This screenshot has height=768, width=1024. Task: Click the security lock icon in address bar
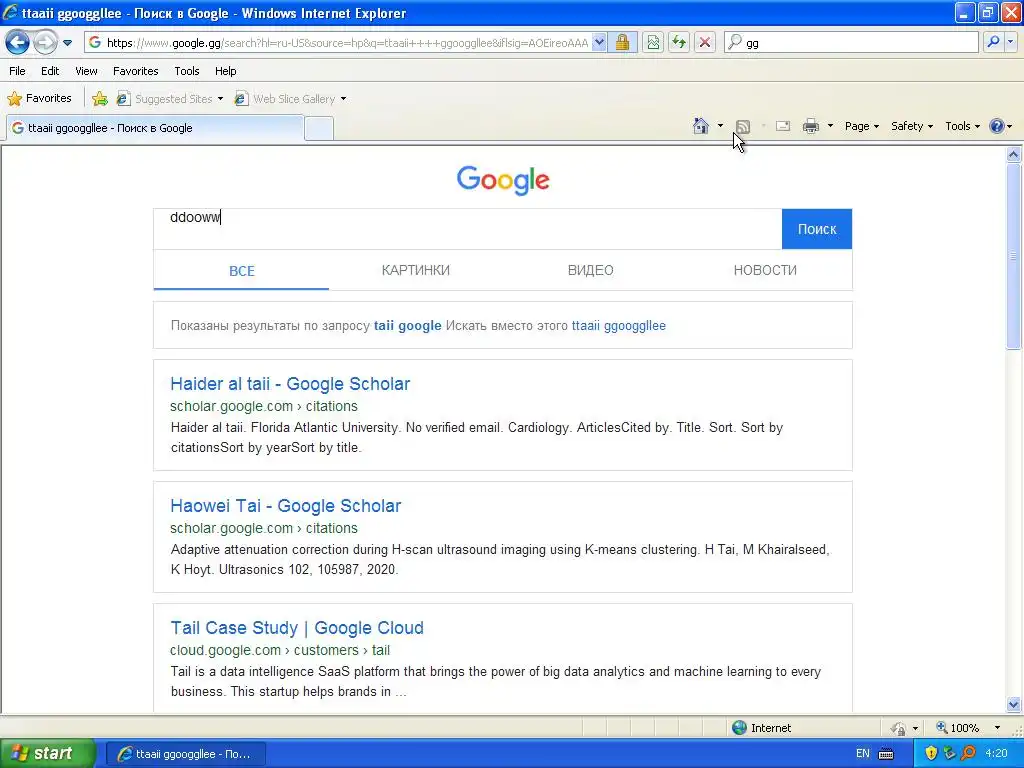coord(622,42)
